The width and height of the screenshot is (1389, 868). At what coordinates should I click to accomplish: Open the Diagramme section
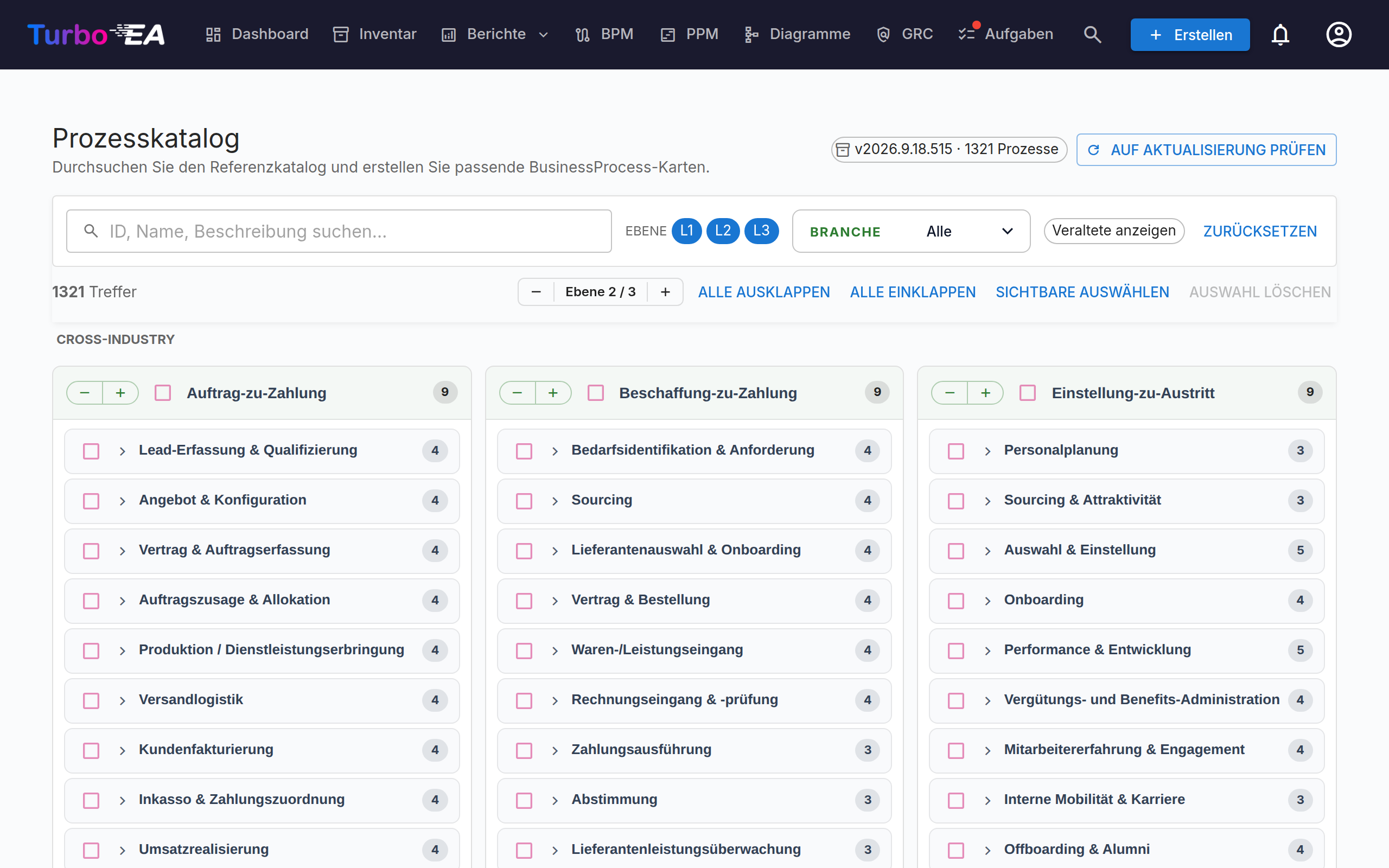797,34
